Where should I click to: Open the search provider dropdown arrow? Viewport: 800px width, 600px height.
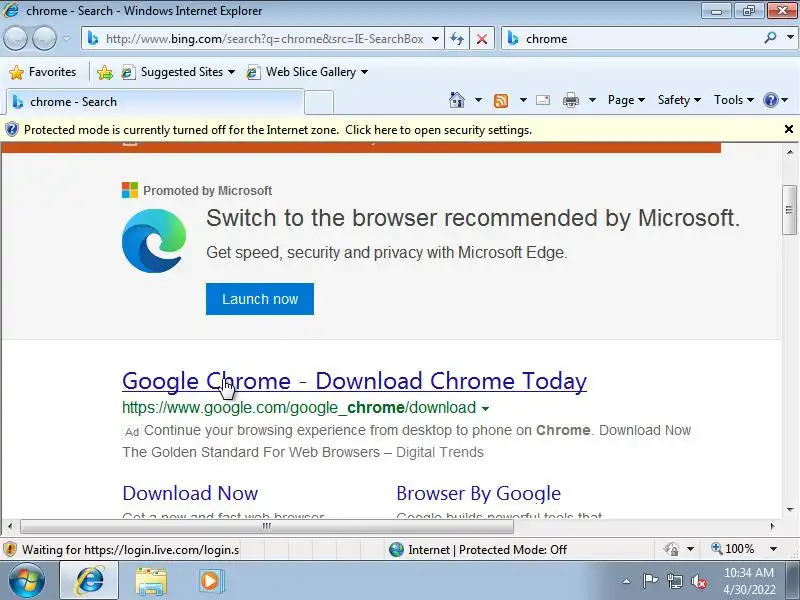[790, 38]
